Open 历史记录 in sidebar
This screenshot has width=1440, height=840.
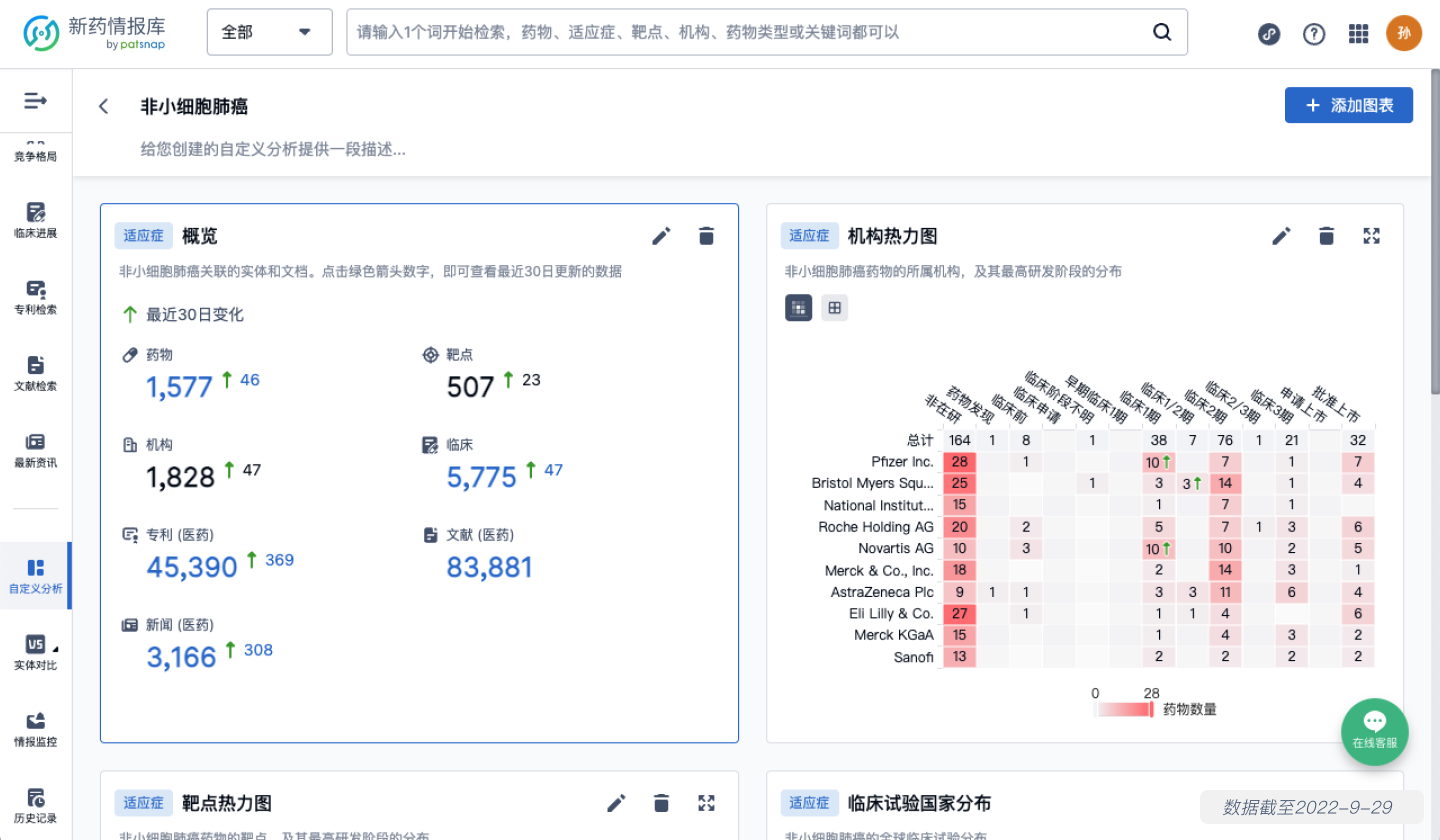[35, 806]
